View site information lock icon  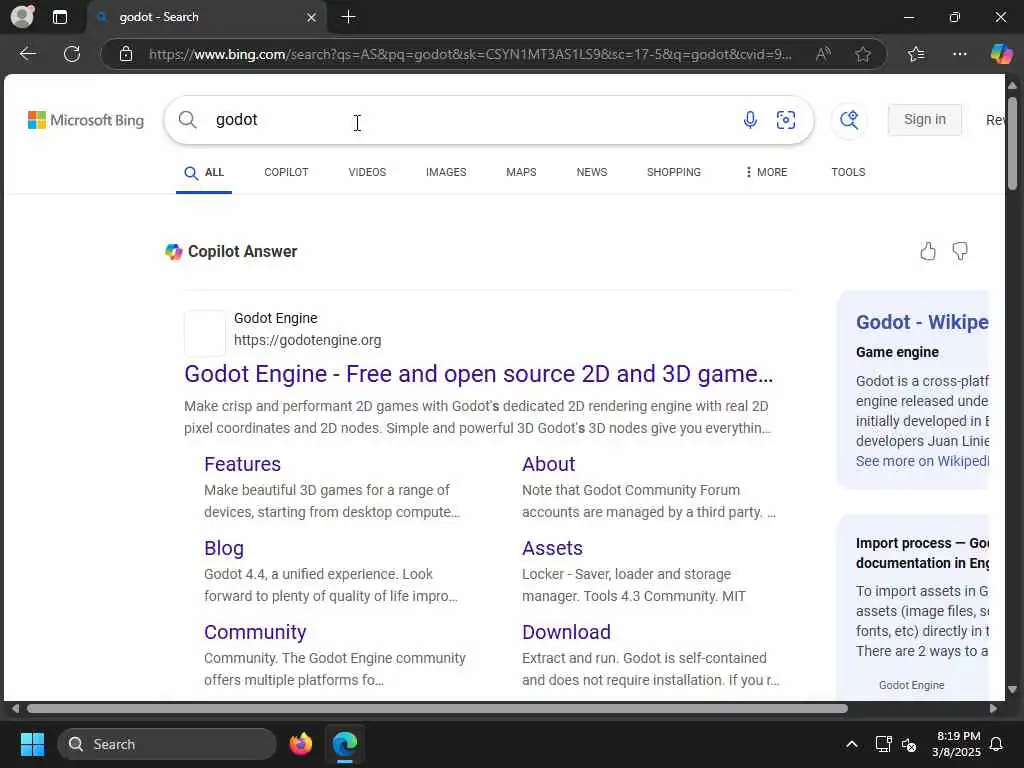pos(126,54)
